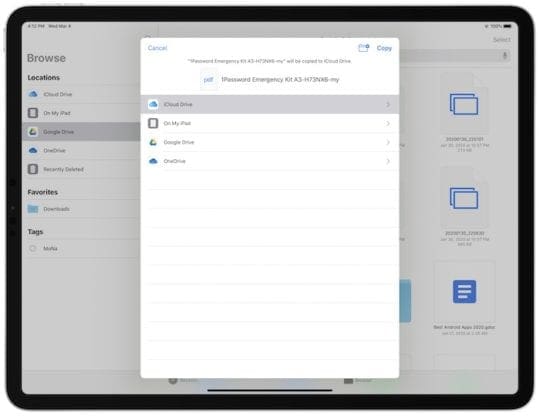Tap Copy in the dialog header
Image resolution: width=540 pixels, height=416 pixels.
[x=384, y=48]
